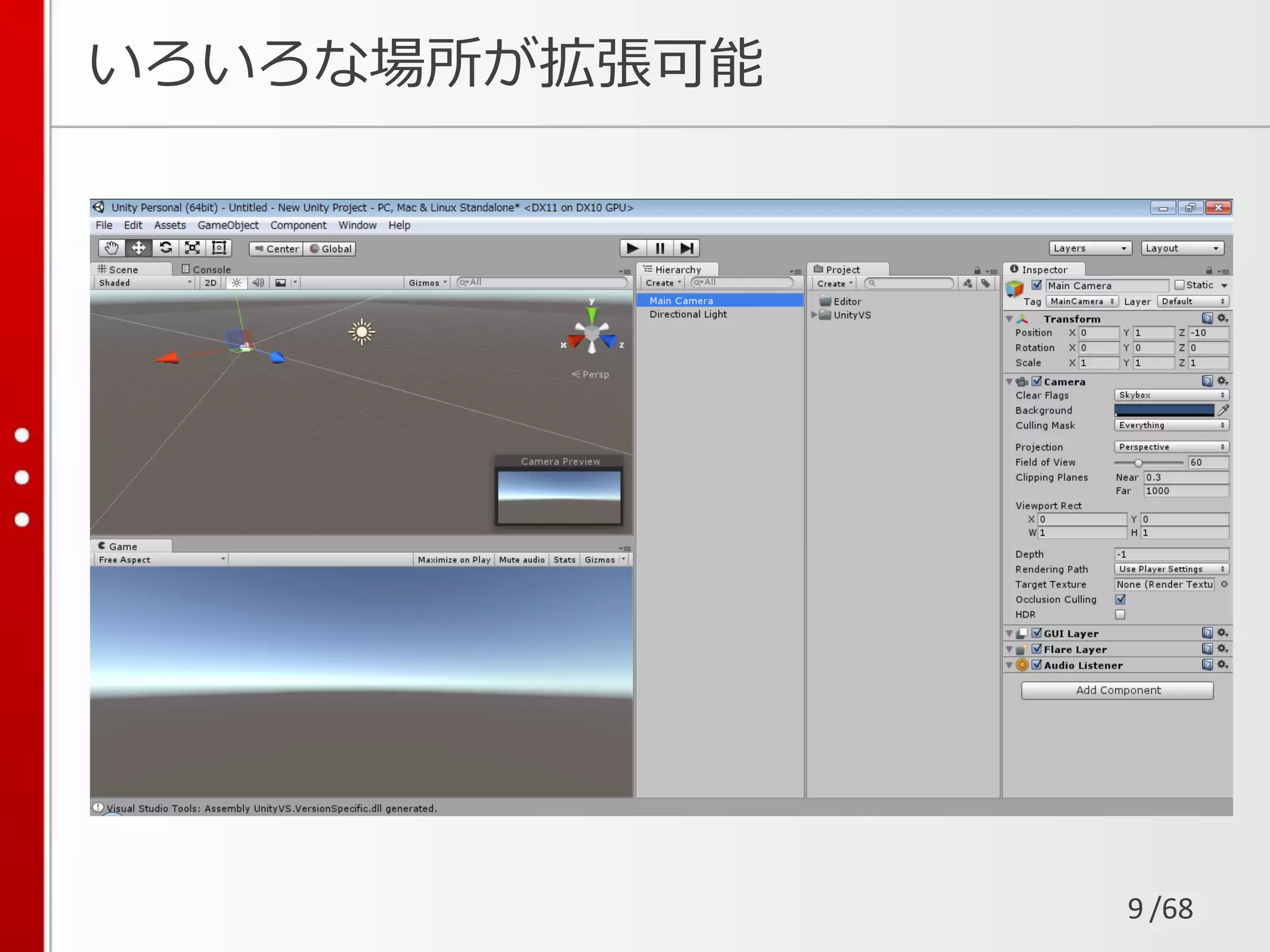
Task: Click the Background color swatch
Action: pos(1164,410)
